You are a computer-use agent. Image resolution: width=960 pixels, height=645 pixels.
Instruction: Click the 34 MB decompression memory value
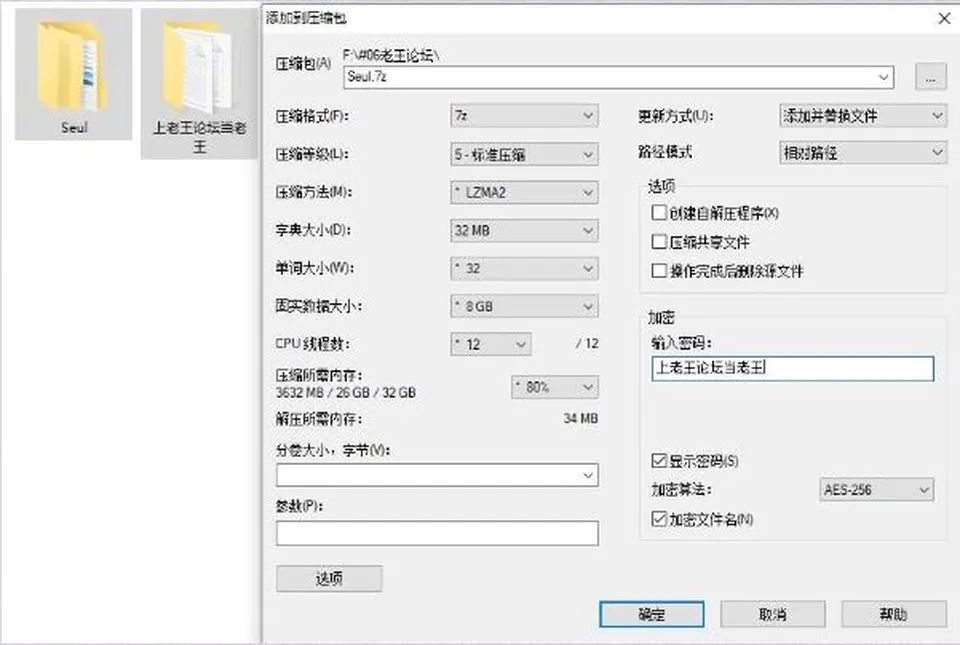click(580, 419)
